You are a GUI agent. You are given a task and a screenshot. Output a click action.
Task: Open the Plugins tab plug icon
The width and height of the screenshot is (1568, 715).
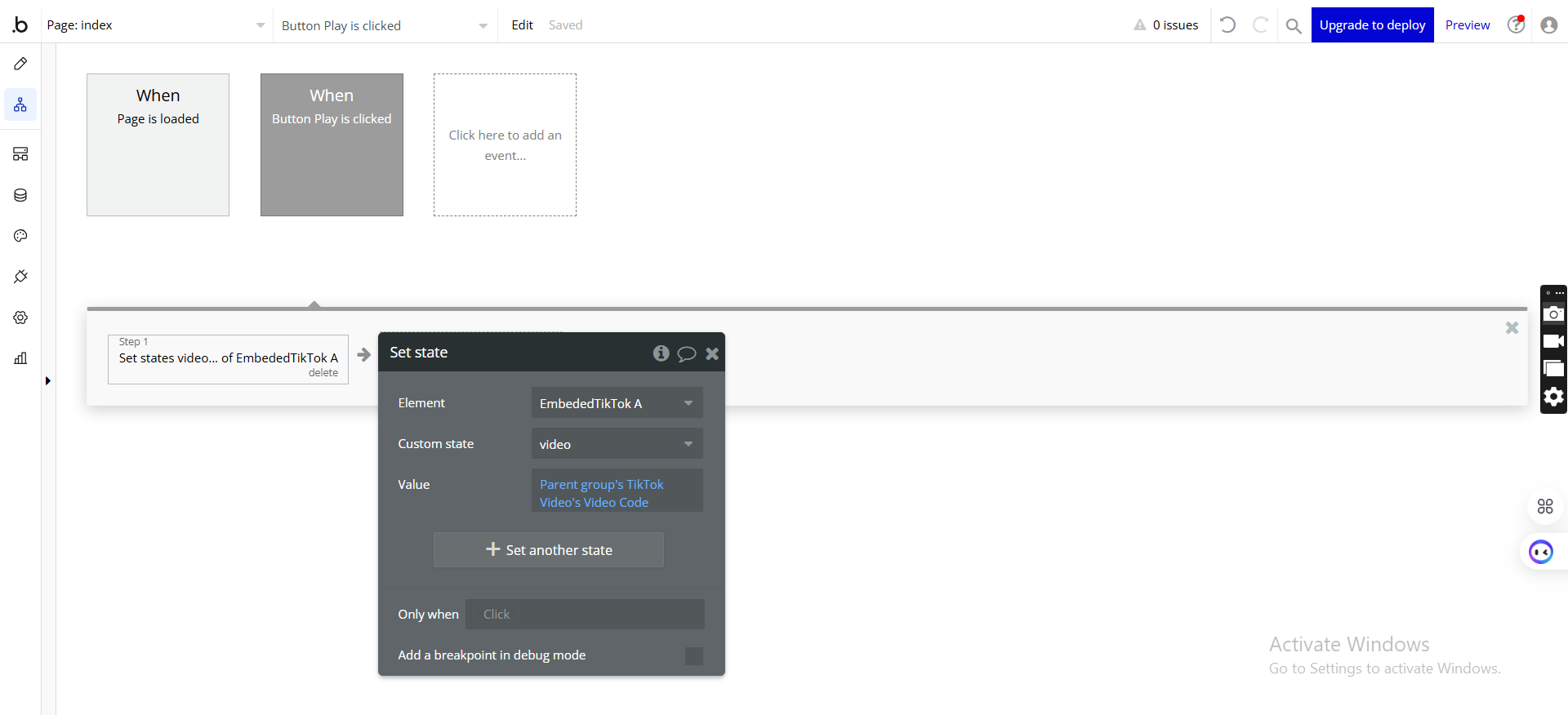tap(20, 277)
